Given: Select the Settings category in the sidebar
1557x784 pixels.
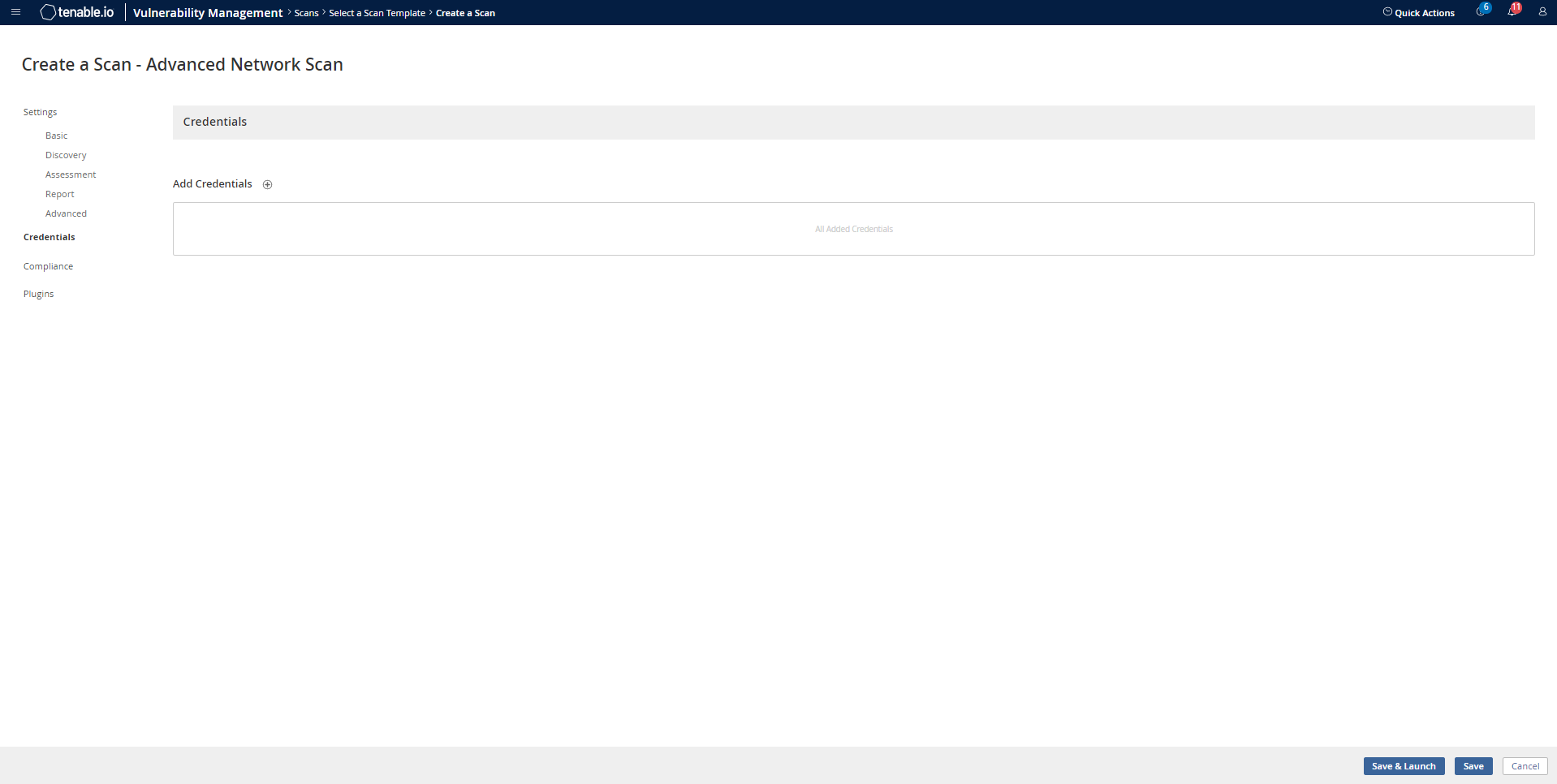Looking at the screenshot, I should coord(40,112).
